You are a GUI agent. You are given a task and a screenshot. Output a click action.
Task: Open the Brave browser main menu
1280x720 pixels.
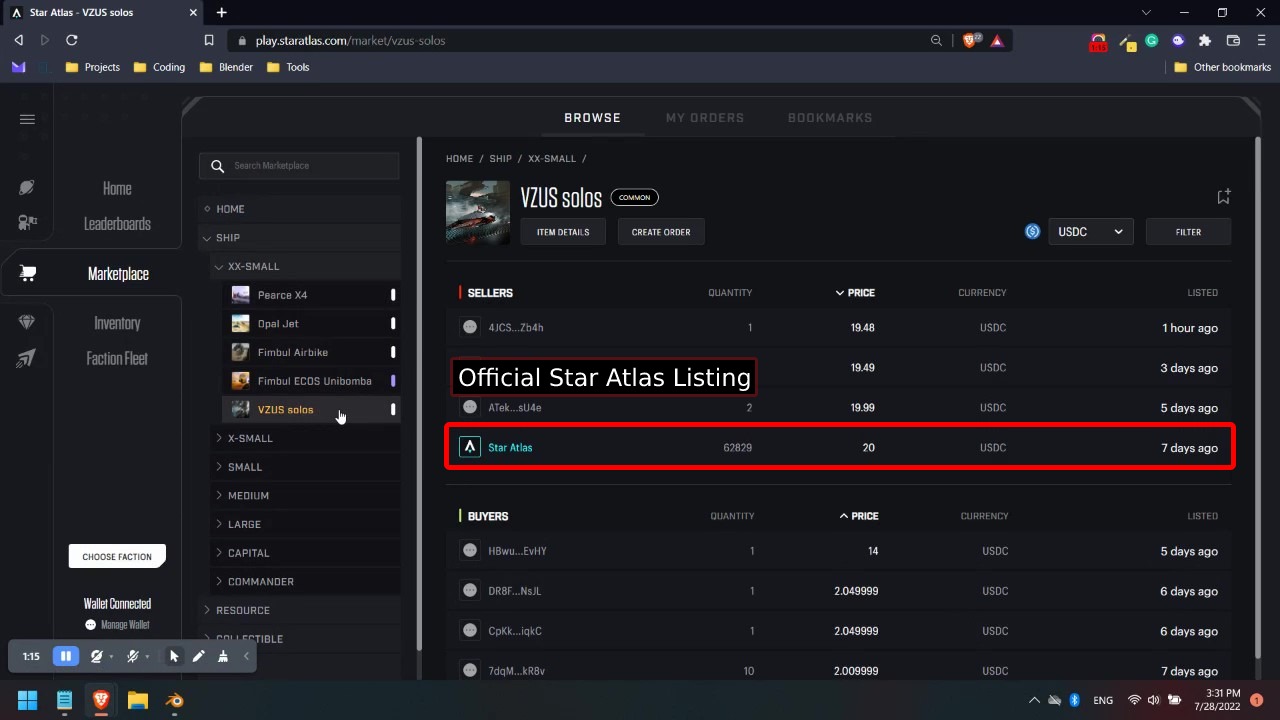(1261, 40)
